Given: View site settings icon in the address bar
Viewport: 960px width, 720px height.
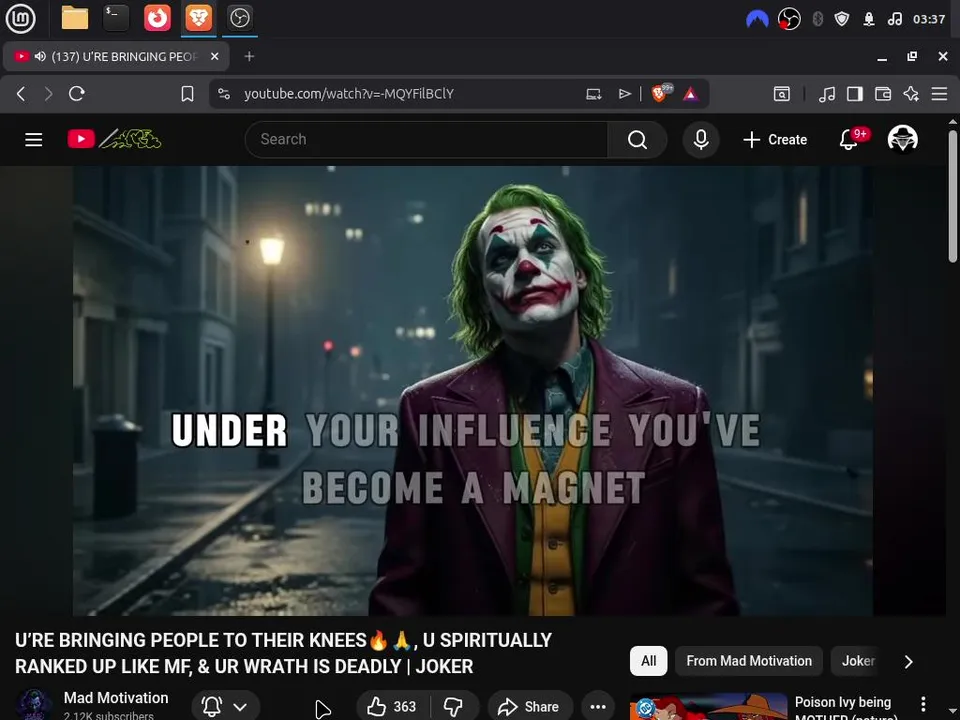Looking at the screenshot, I should tap(224, 94).
